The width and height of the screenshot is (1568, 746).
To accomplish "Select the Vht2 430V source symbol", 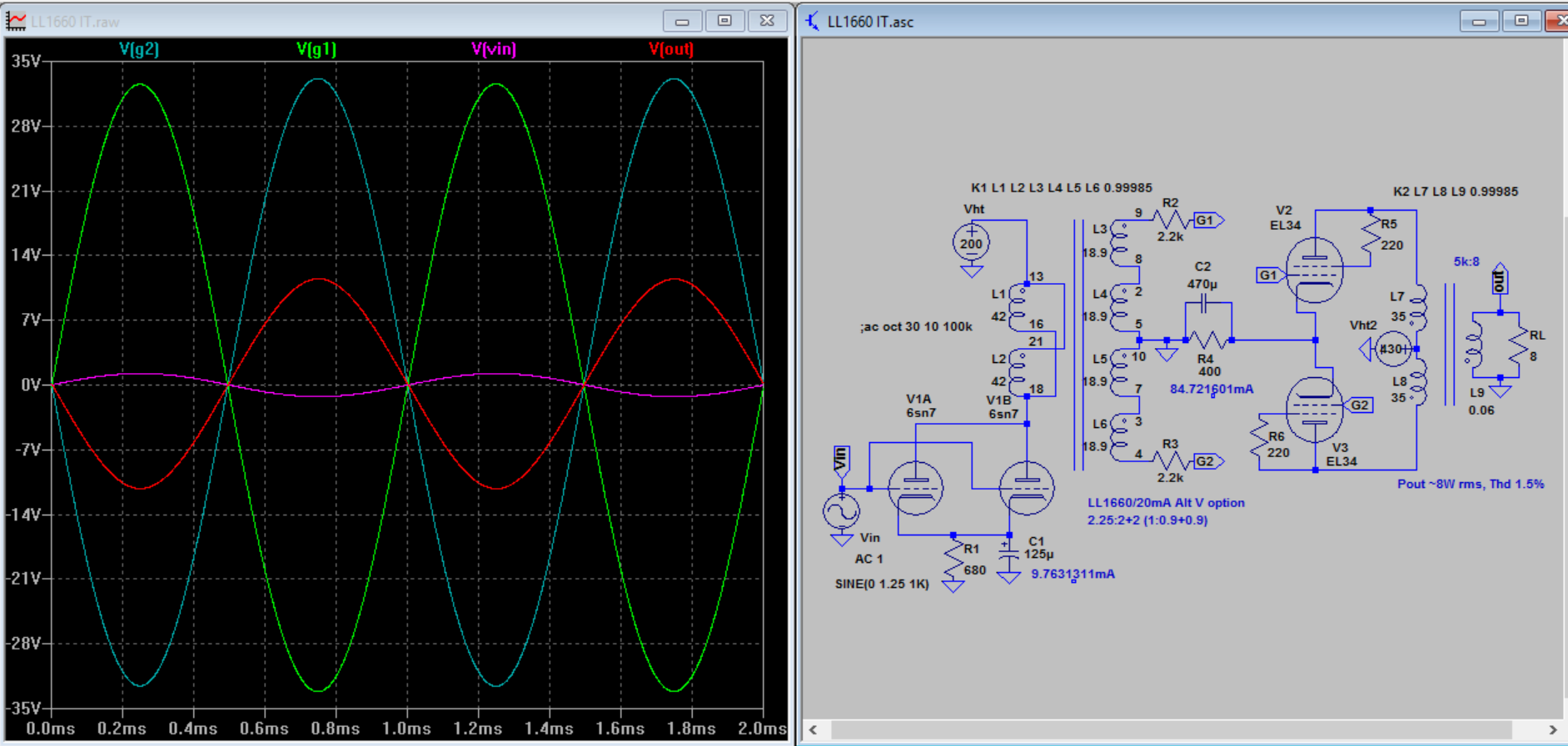I will click(1393, 349).
